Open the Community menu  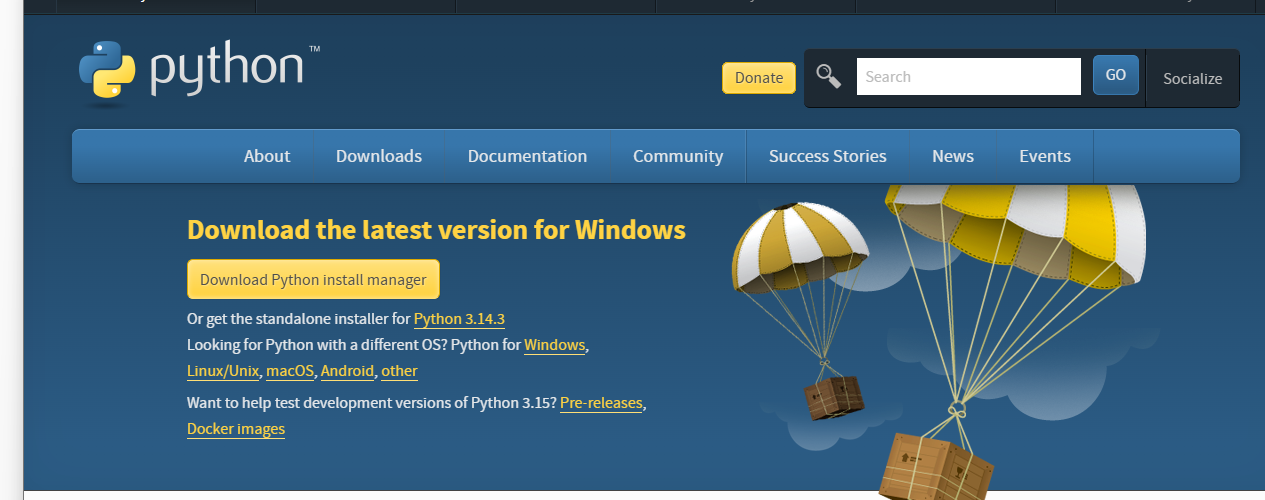coord(678,156)
